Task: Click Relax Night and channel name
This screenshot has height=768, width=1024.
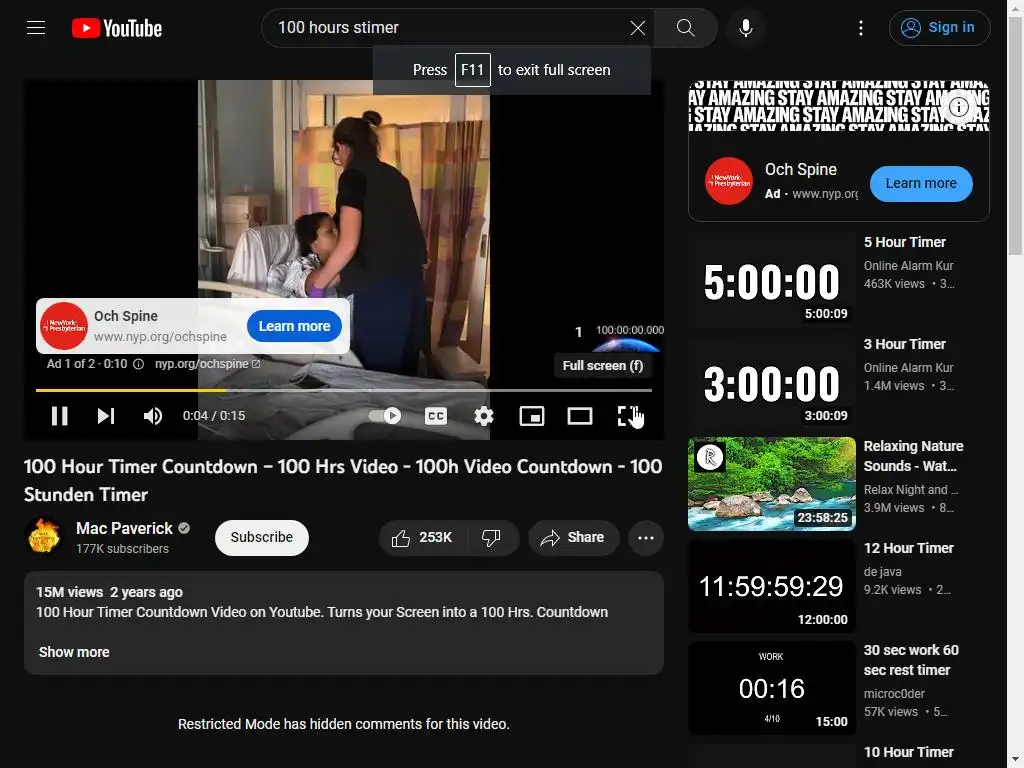Action: pos(911,490)
